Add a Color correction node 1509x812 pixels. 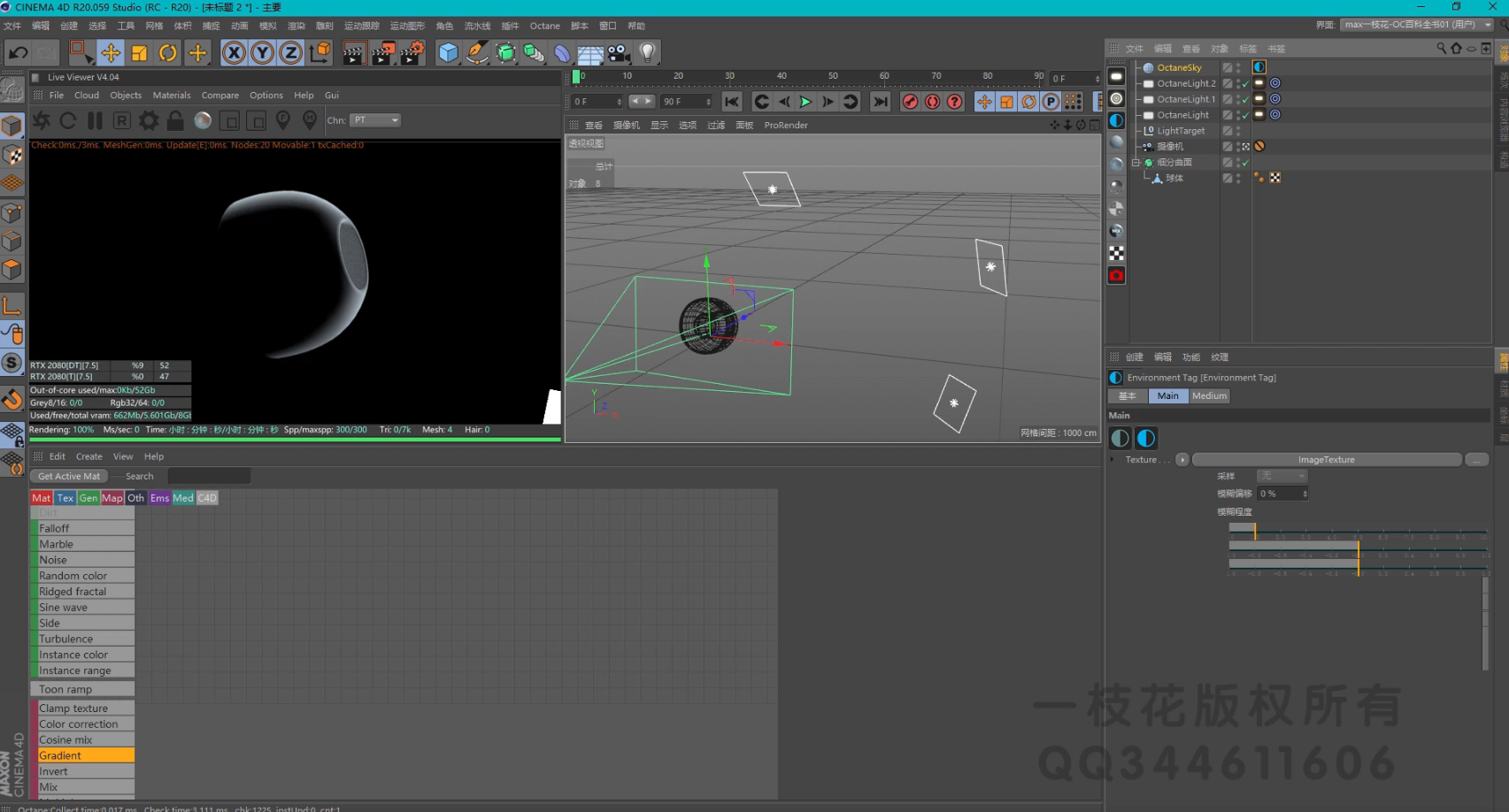click(83, 724)
